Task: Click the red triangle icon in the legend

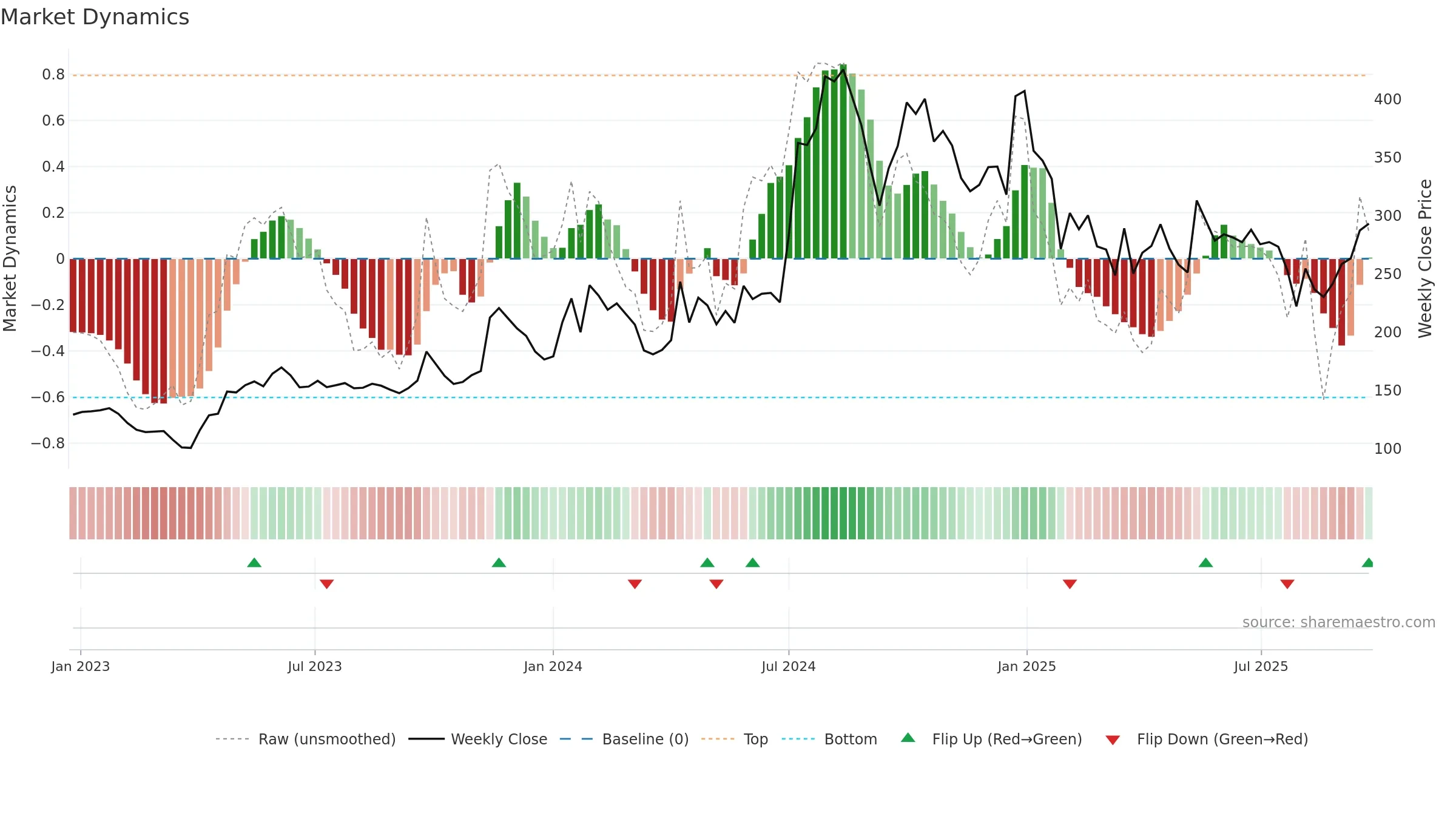Action: coord(1113,740)
